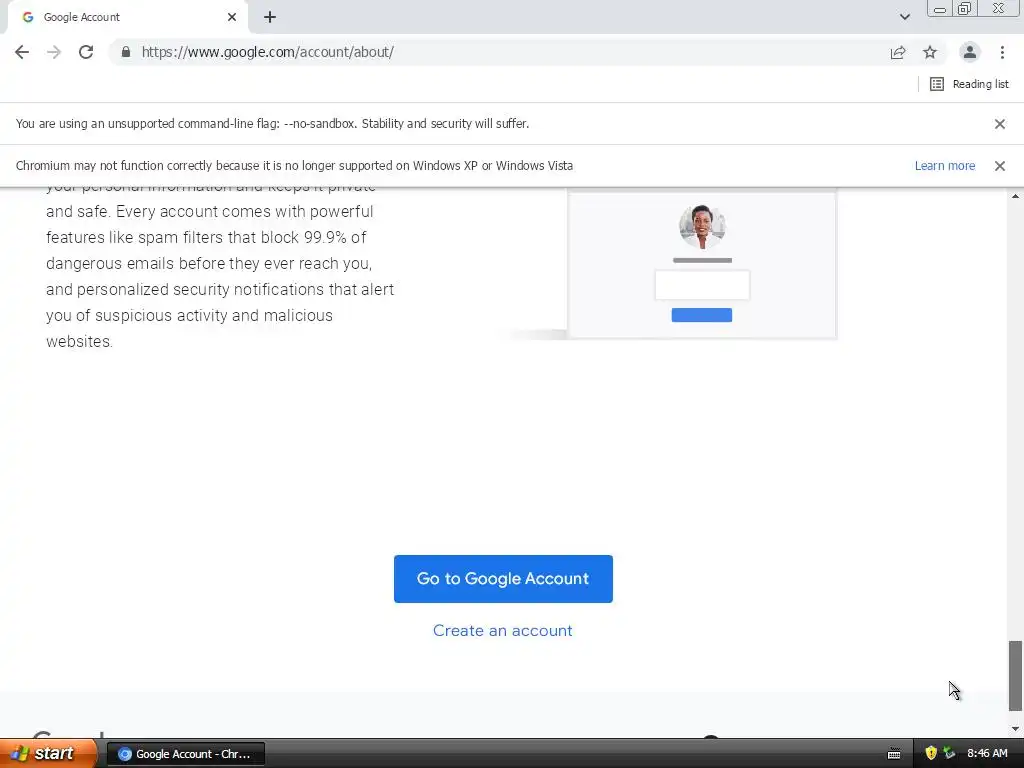The width and height of the screenshot is (1024, 768).
Task: Expand the tab search dropdown arrow
Action: coord(904,18)
